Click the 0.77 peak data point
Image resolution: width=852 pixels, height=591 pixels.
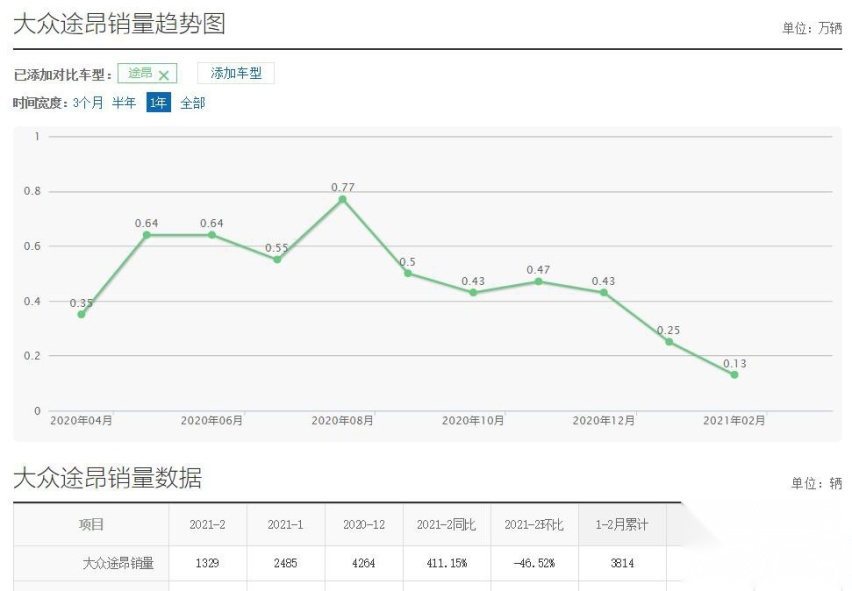click(x=342, y=199)
